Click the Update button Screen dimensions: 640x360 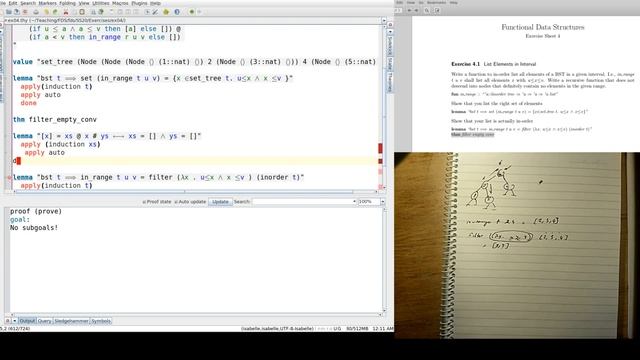[x=220, y=202]
